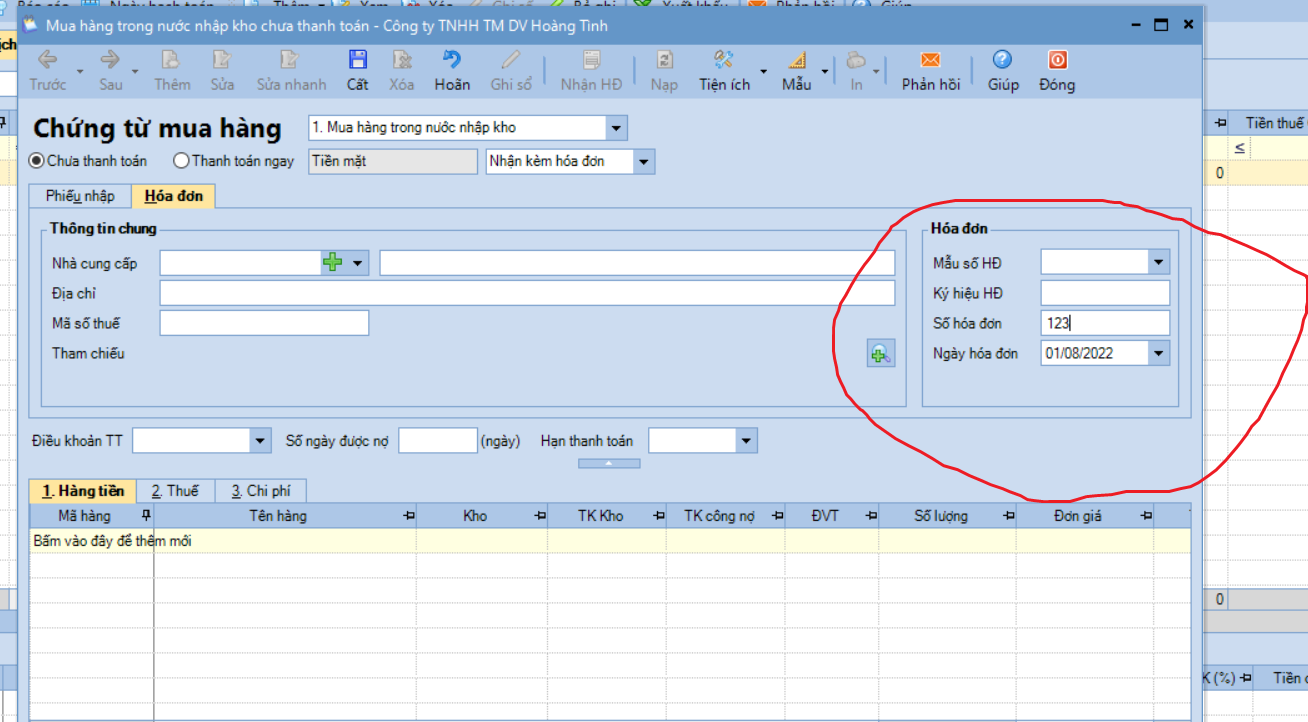Click the Tham chiếu search-add icon
This screenshot has height=722, width=1308.
(x=881, y=353)
